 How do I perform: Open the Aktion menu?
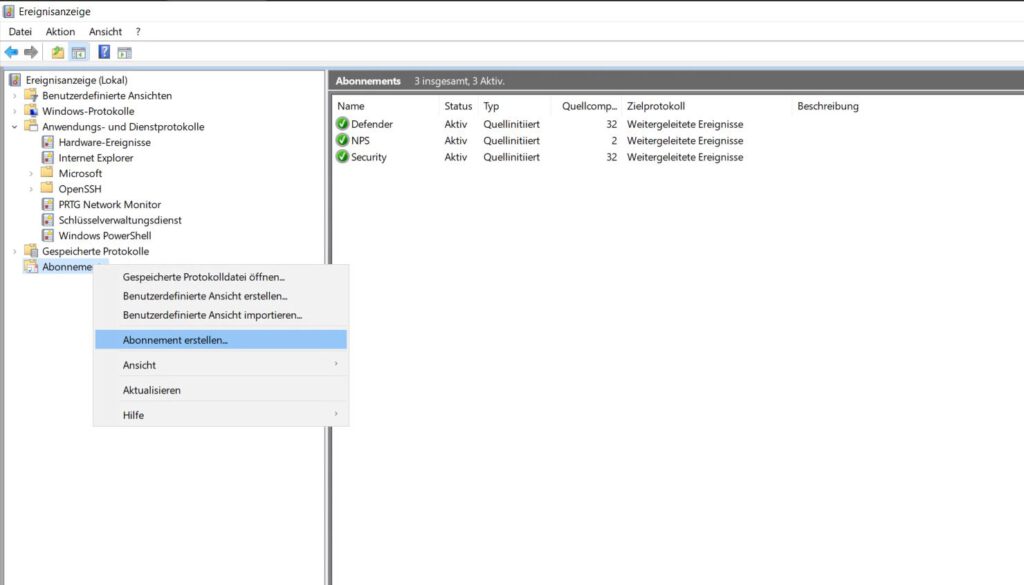pos(60,31)
